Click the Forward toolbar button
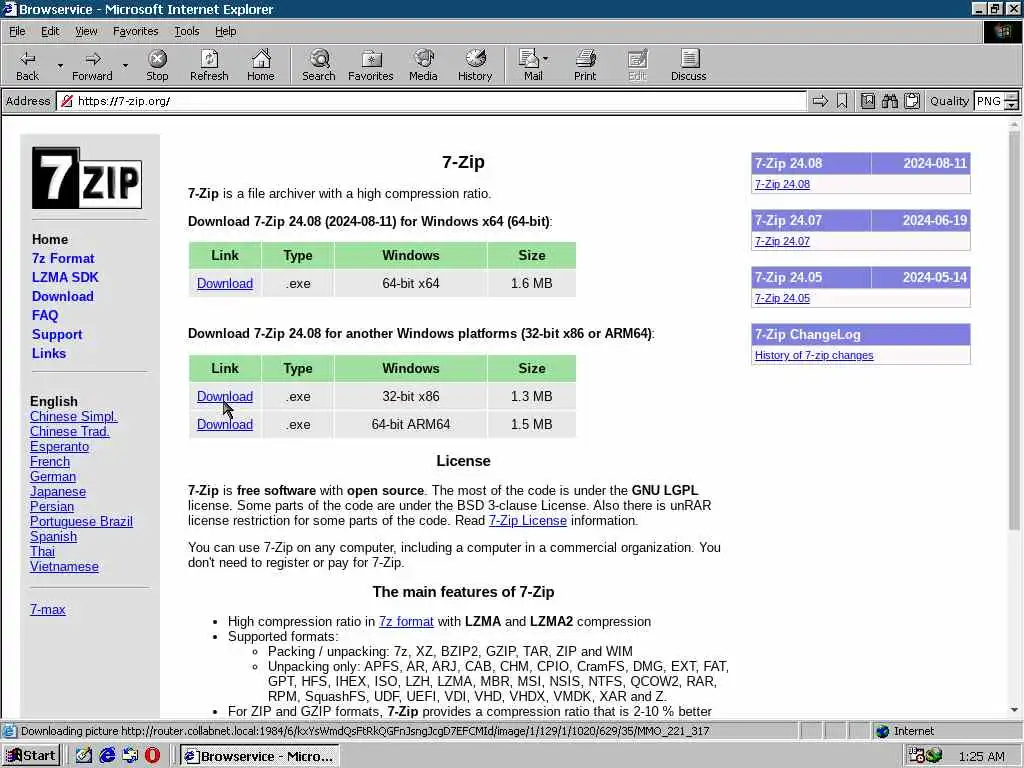The image size is (1024, 768). click(92, 65)
